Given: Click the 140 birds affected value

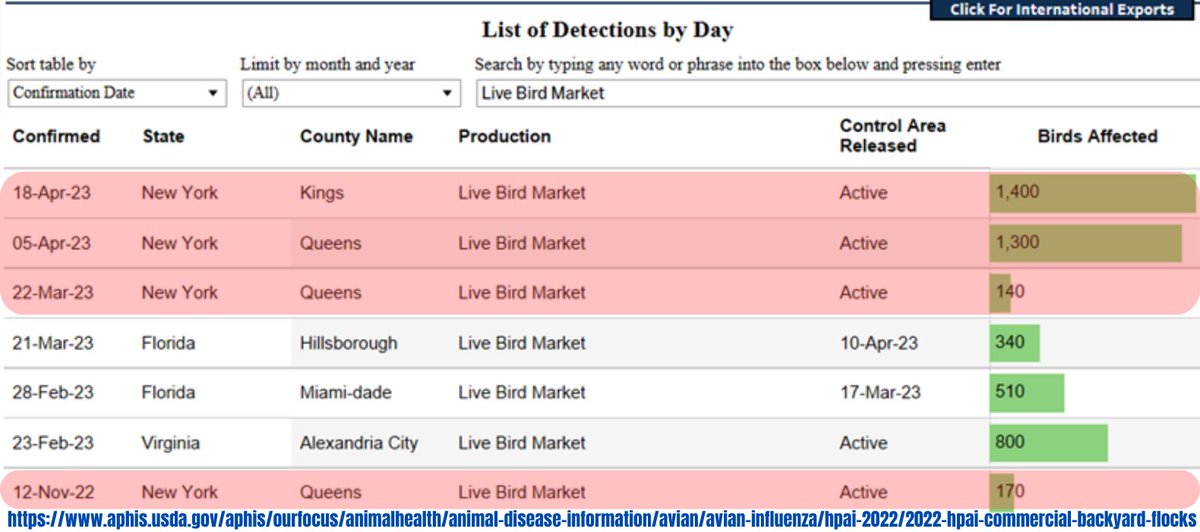Looking at the screenshot, I should pyautogui.click(x=1009, y=292).
